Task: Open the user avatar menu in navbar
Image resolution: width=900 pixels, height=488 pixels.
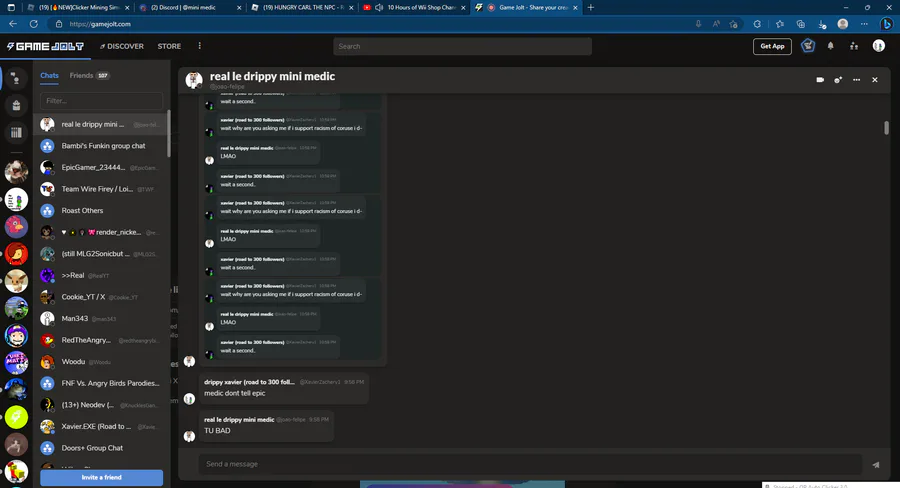Action: tap(879, 46)
